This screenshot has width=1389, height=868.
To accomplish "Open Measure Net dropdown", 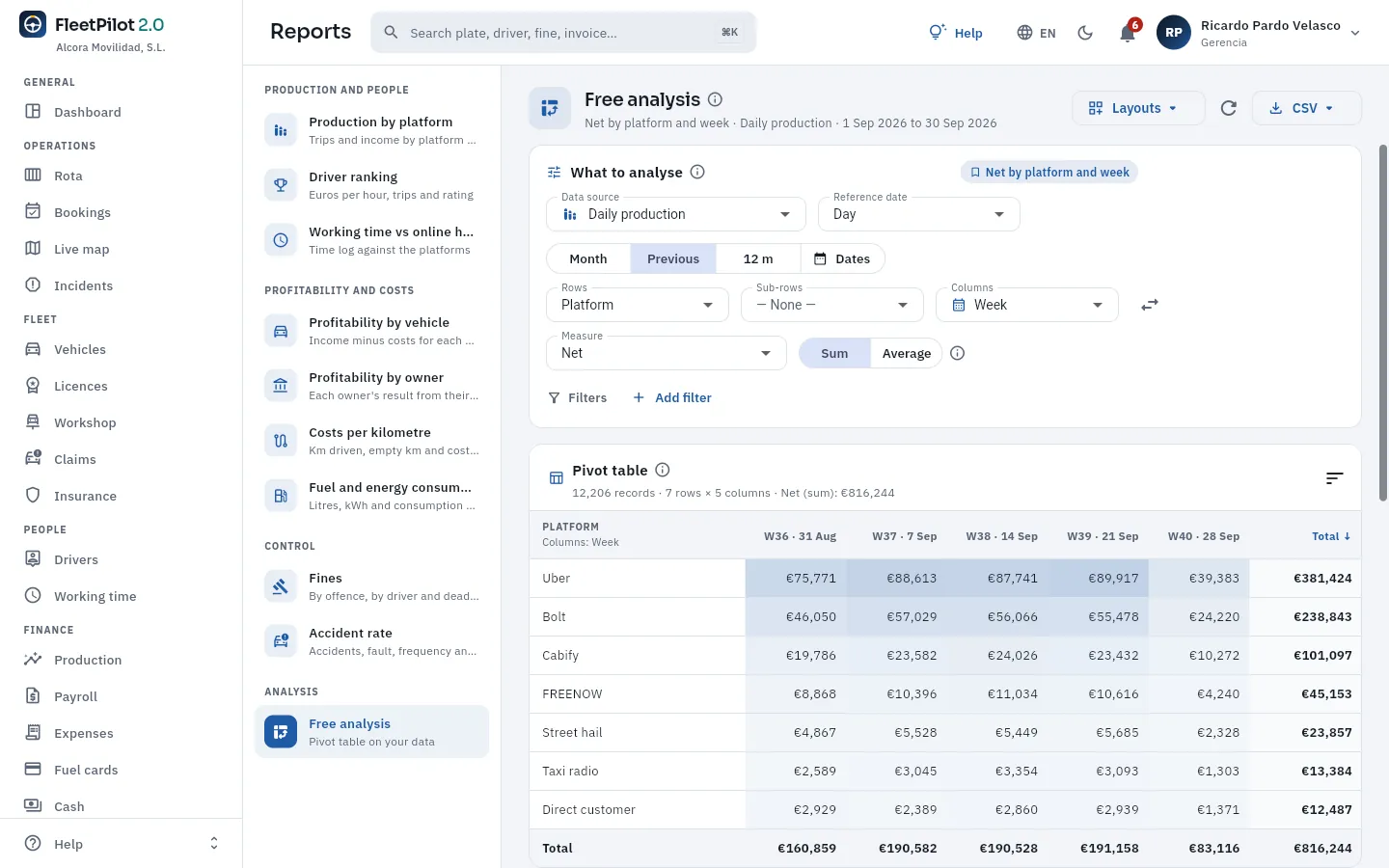I will [667, 353].
